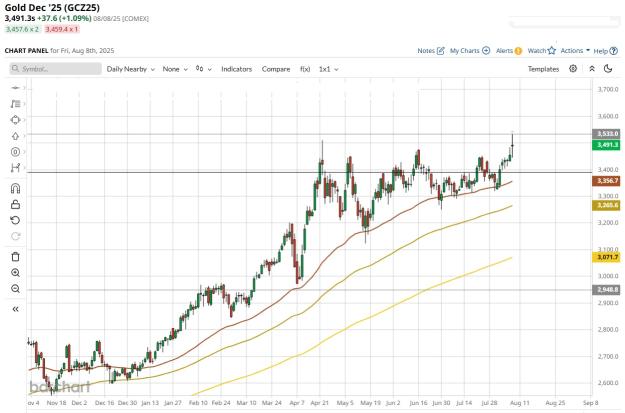Viewport: 625px width, 413px height.
Task: Click the Watch star icon
Action: click(552, 51)
